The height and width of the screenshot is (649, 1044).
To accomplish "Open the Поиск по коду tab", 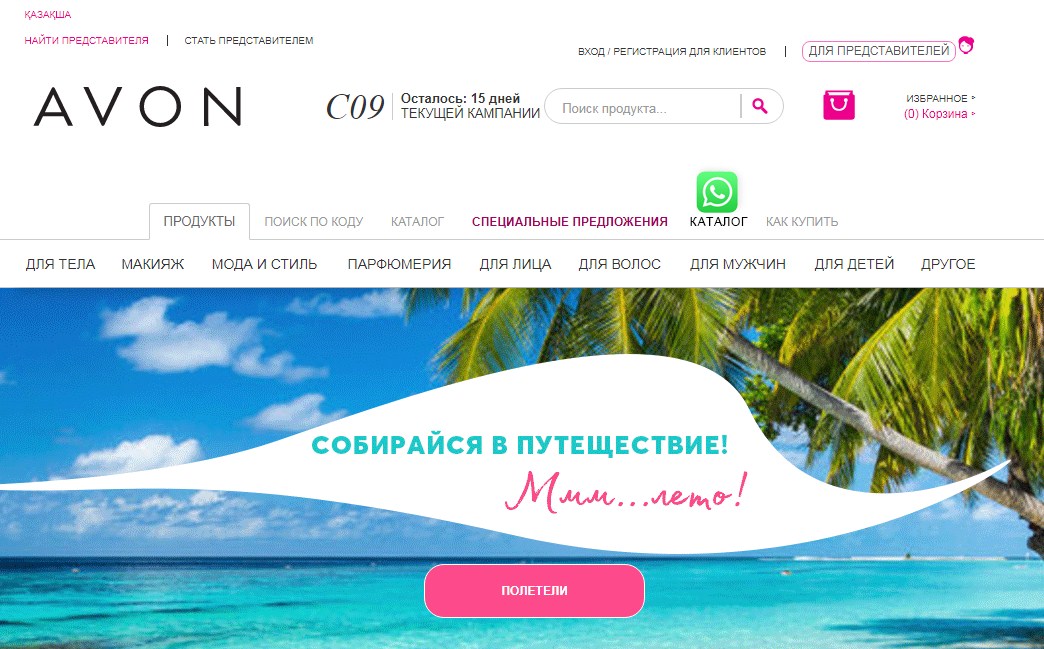I will (314, 222).
